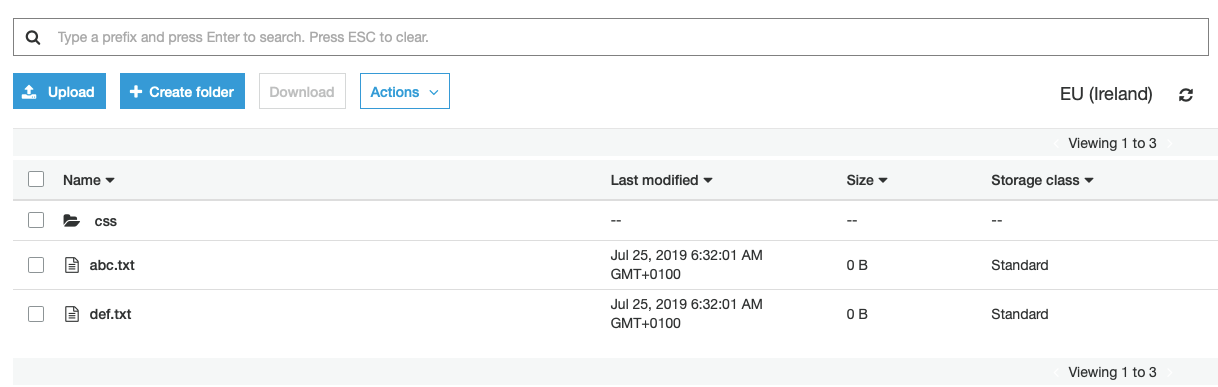Go to next page arrow in bottom pager
This screenshot has height=387, width=1218.
click(1171, 373)
